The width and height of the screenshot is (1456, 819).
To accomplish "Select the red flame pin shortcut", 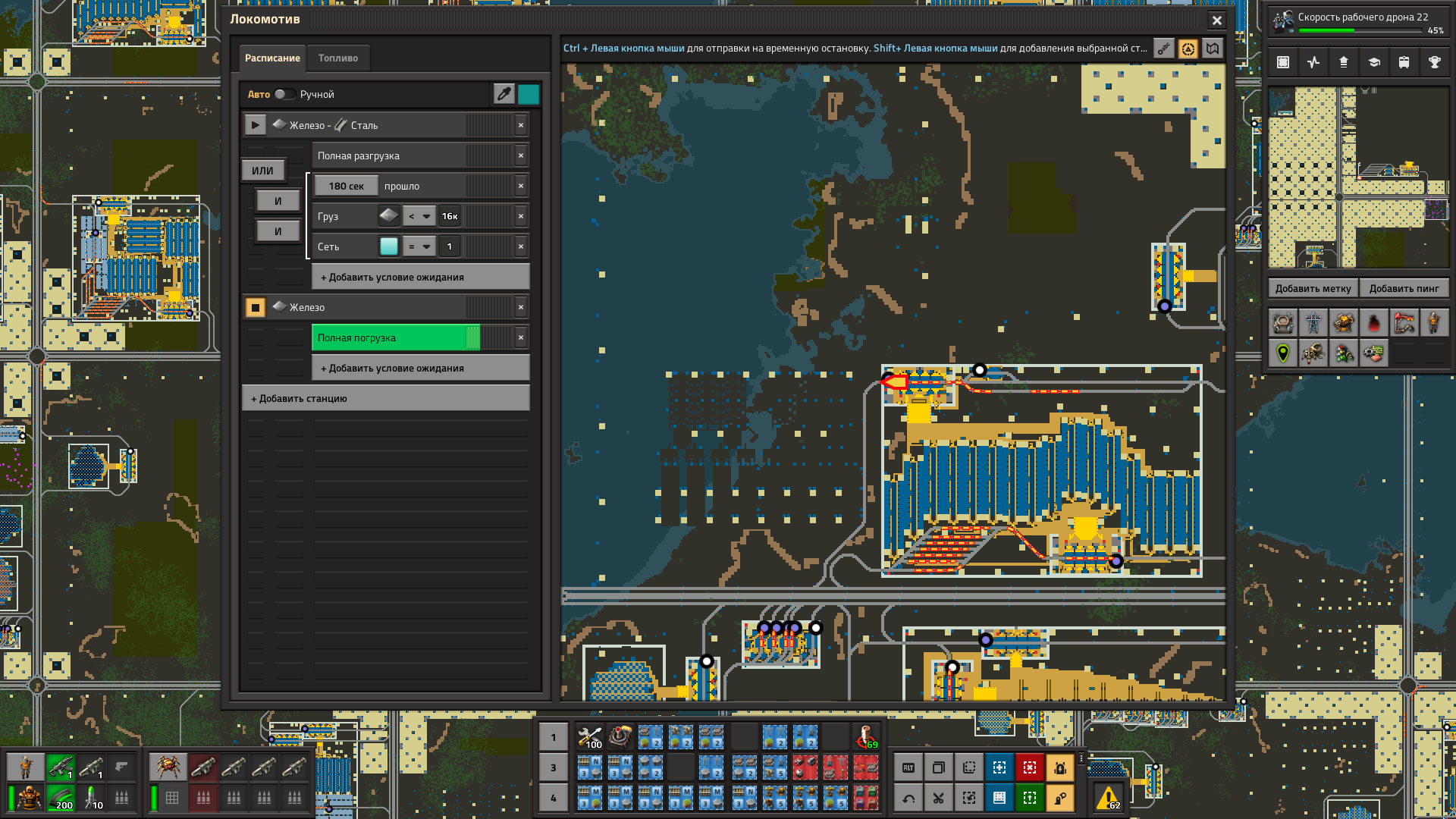I will 1374,323.
